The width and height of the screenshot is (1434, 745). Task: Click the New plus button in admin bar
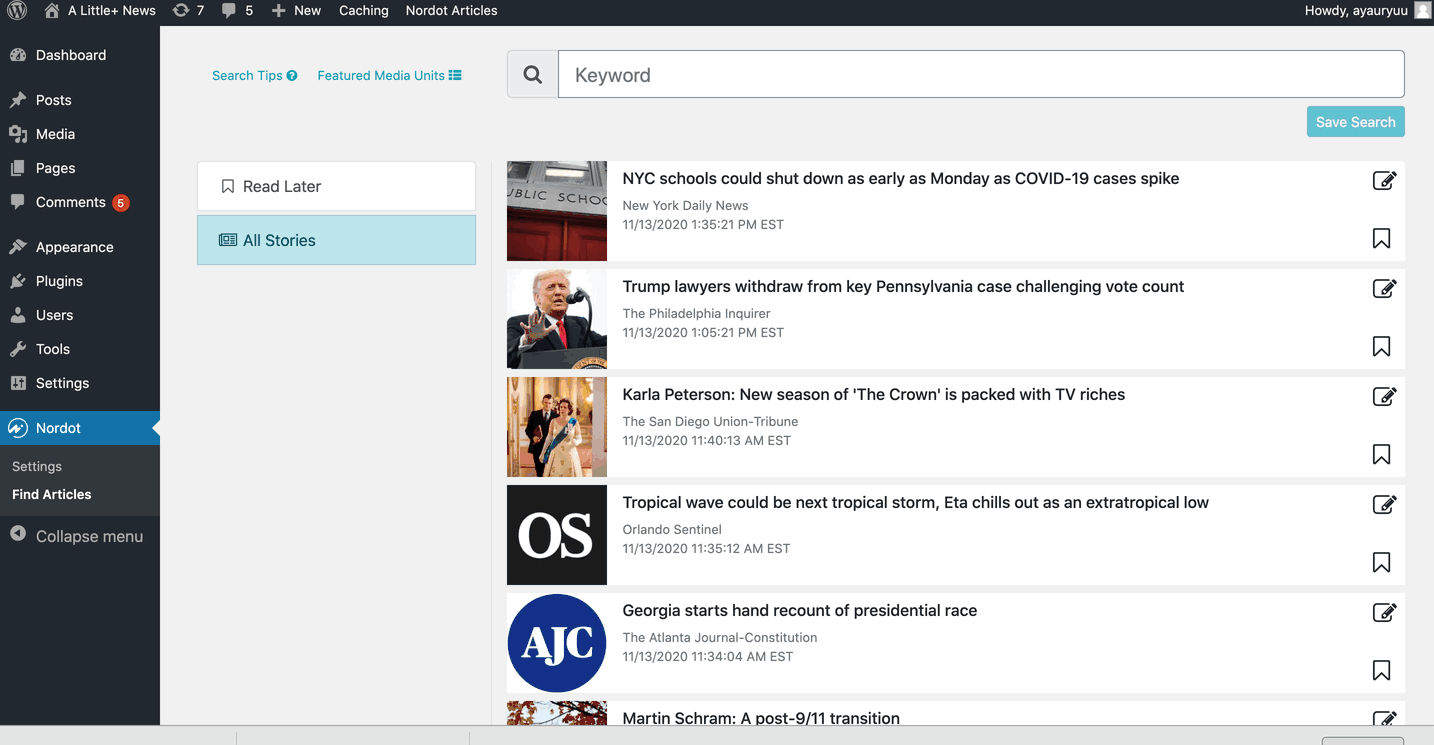pos(296,11)
